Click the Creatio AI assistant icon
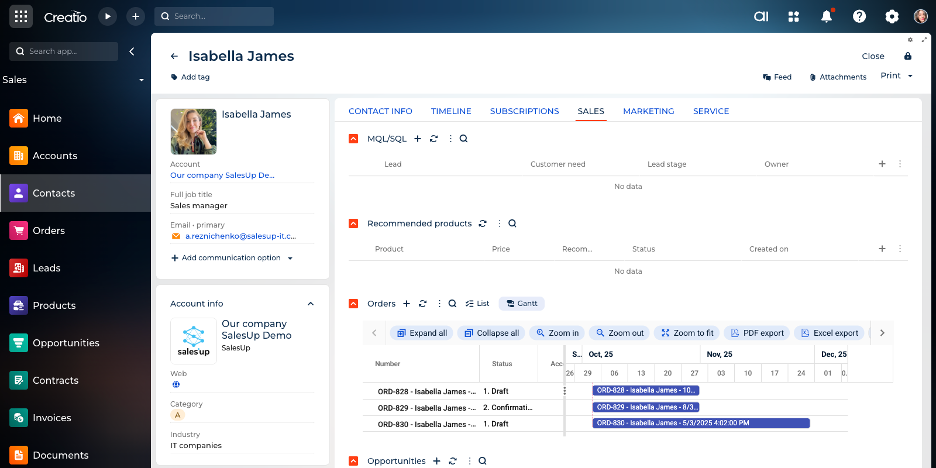The height and width of the screenshot is (468, 936). point(760,16)
